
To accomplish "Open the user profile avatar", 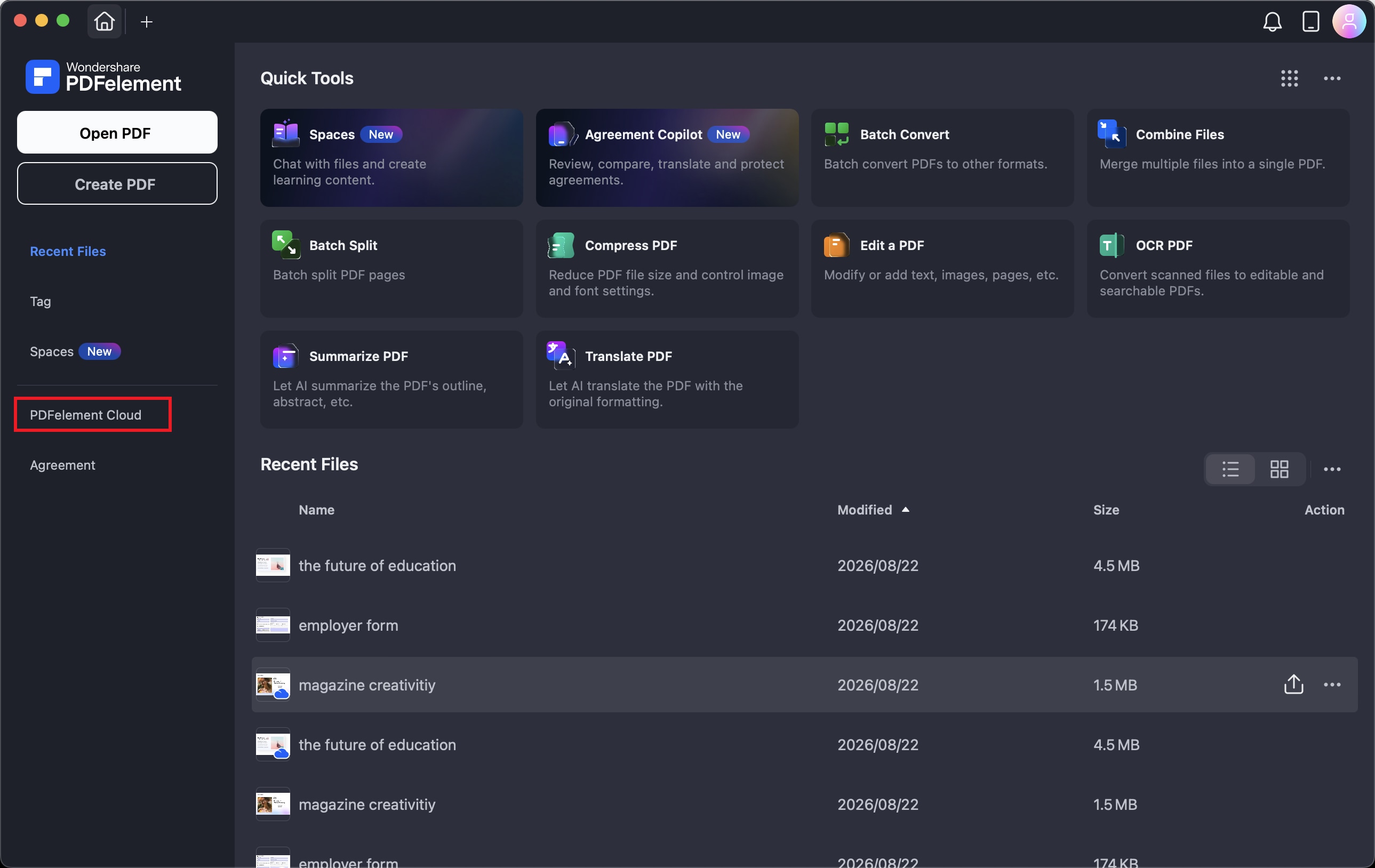I will click(x=1349, y=22).
